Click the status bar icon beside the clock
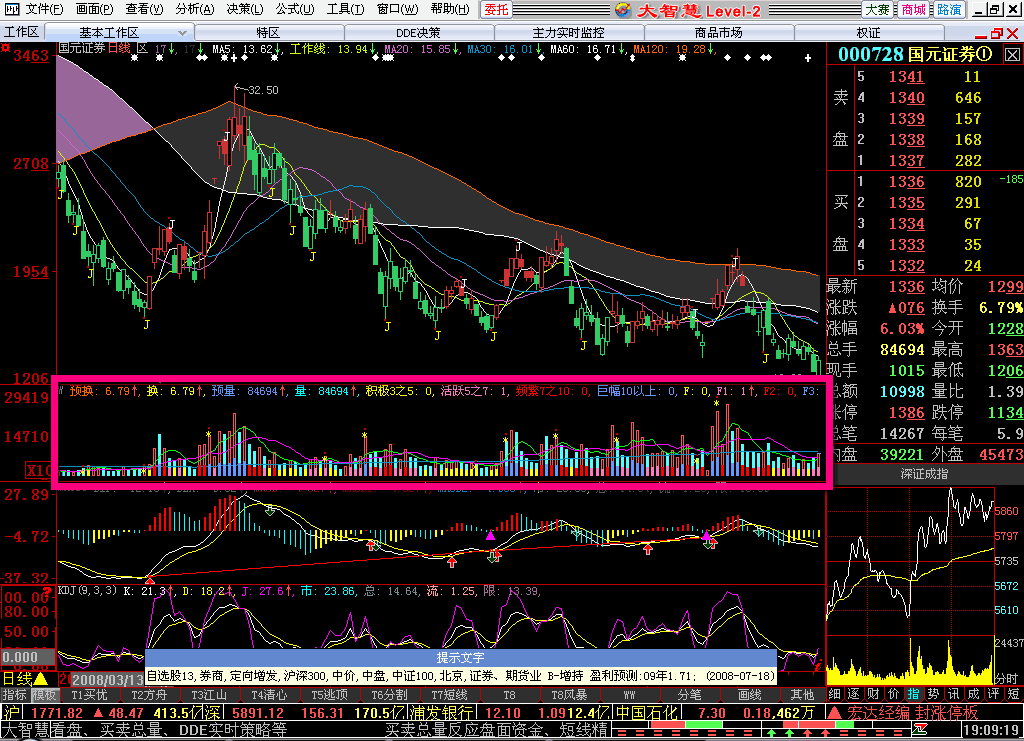This screenshot has height=741, width=1024. pyautogui.click(x=921, y=729)
